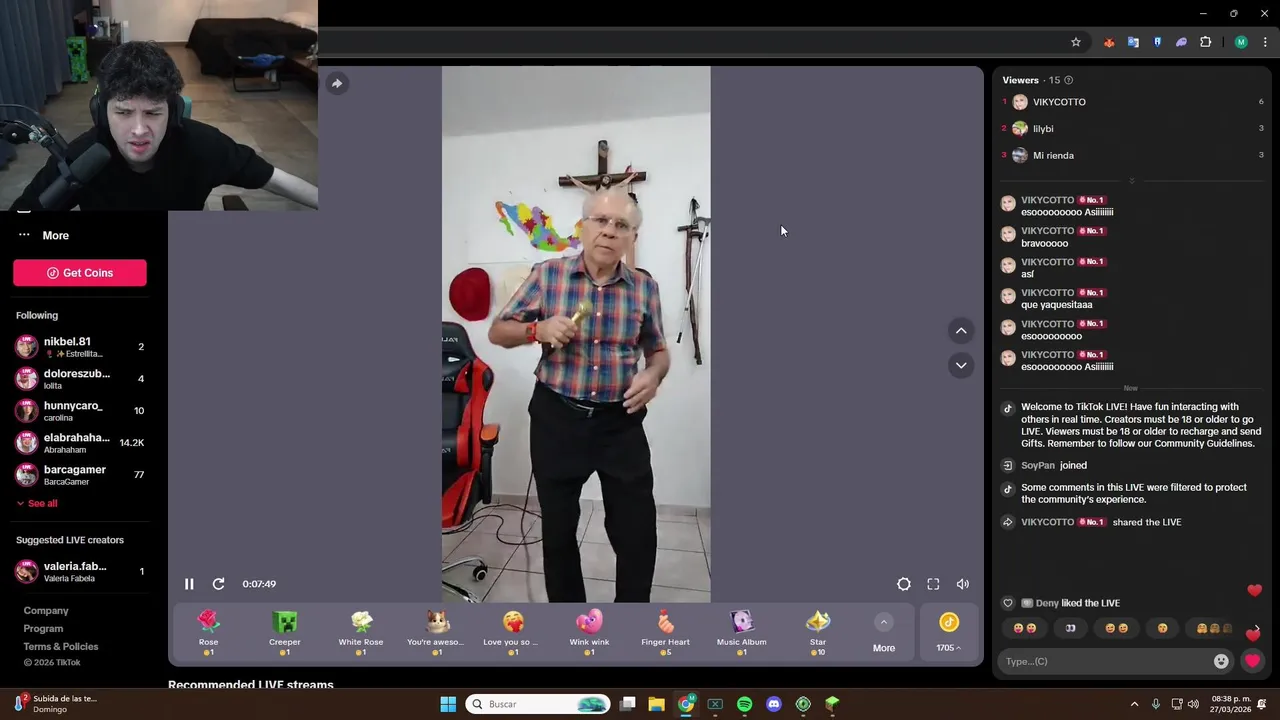Open the Windows Start menu
The height and width of the screenshot is (720, 1280).
coord(448,704)
